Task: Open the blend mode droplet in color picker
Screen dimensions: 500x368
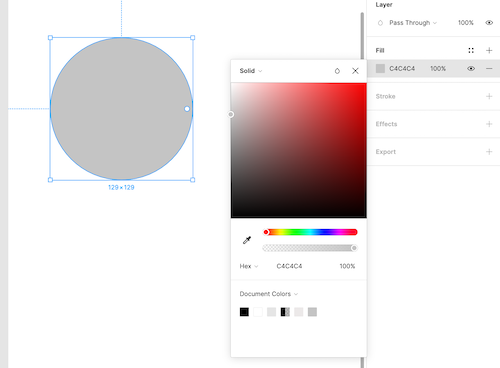Action: point(337,71)
